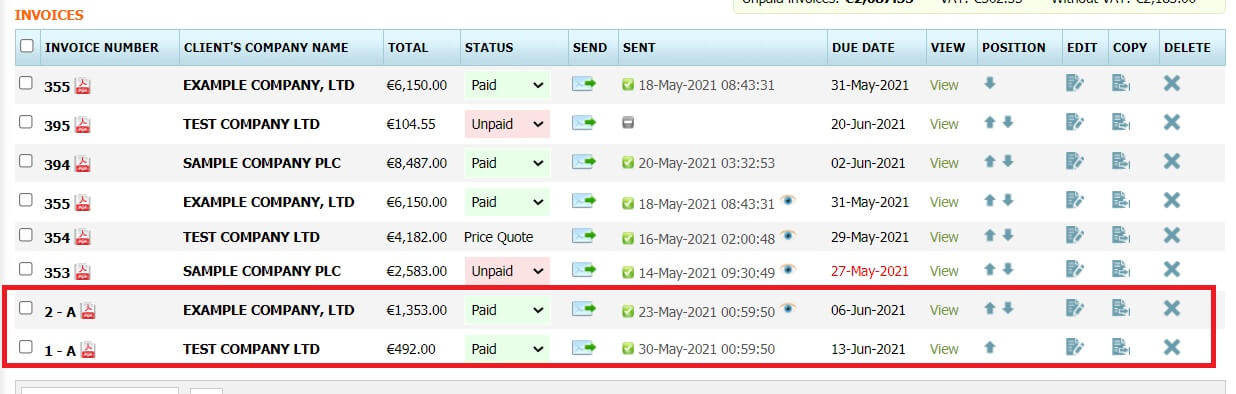Move invoice 2 - A down one position

tap(1007, 308)
